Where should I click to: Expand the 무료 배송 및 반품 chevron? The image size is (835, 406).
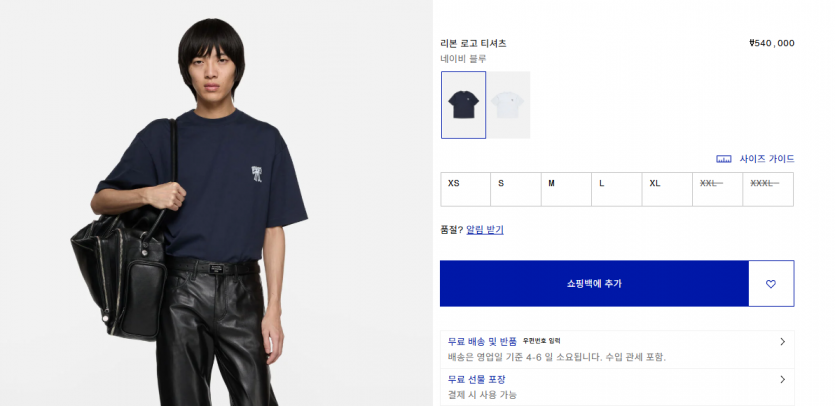[x=782, y=342]
